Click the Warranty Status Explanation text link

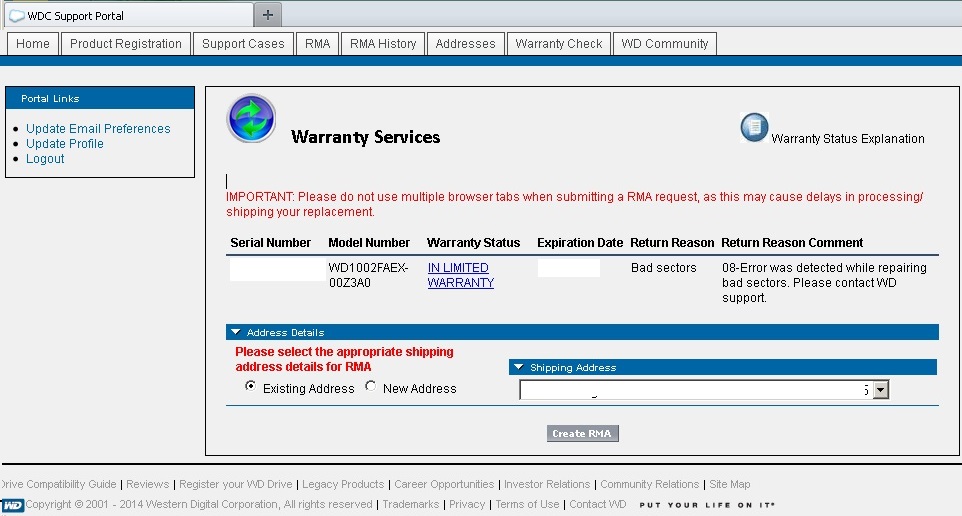point(847,139)
